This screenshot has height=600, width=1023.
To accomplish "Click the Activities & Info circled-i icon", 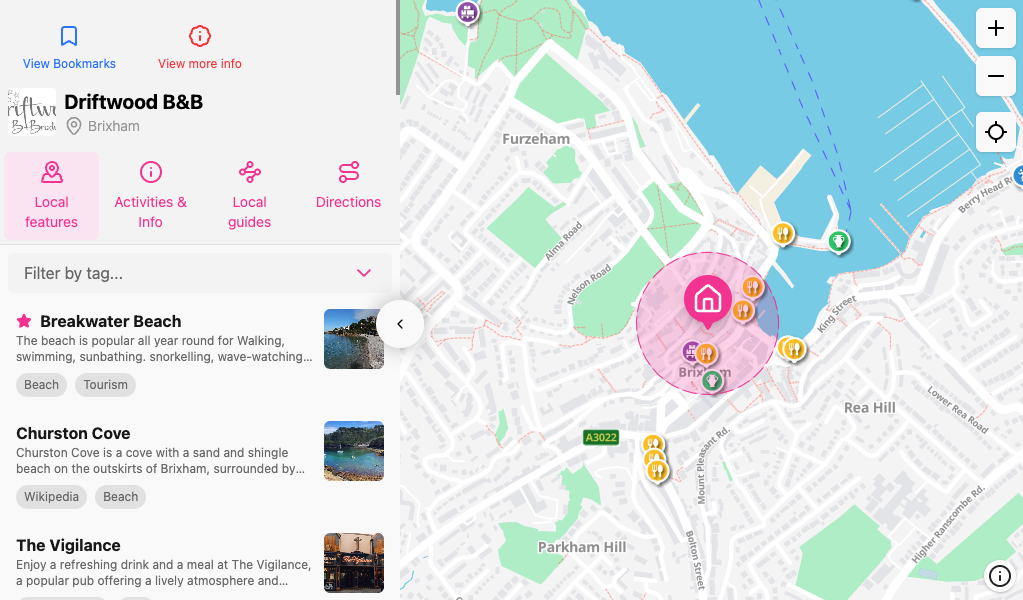I will (150, 172).
